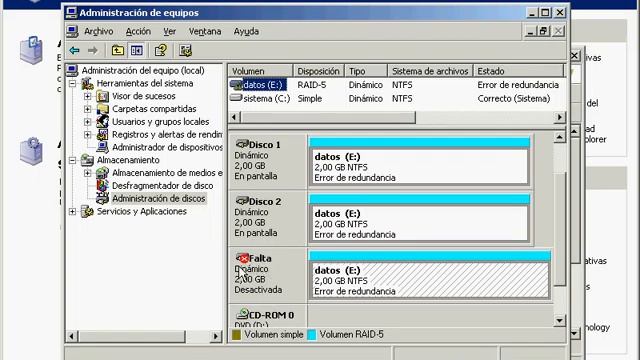This screenshot has width=640, height=360.
Task: Click the "Correcto (Sistema)" status cell
Action: (x=514, y=98)
